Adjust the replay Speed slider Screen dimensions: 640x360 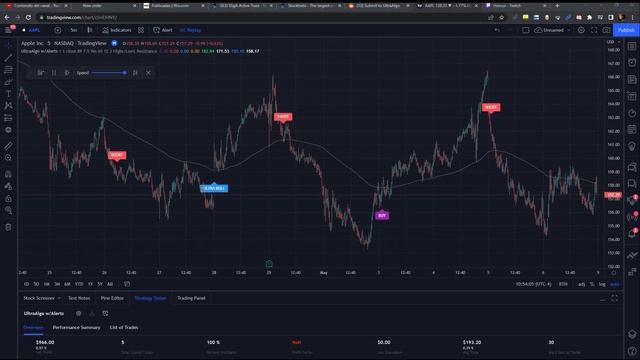[x=109, y=73]
